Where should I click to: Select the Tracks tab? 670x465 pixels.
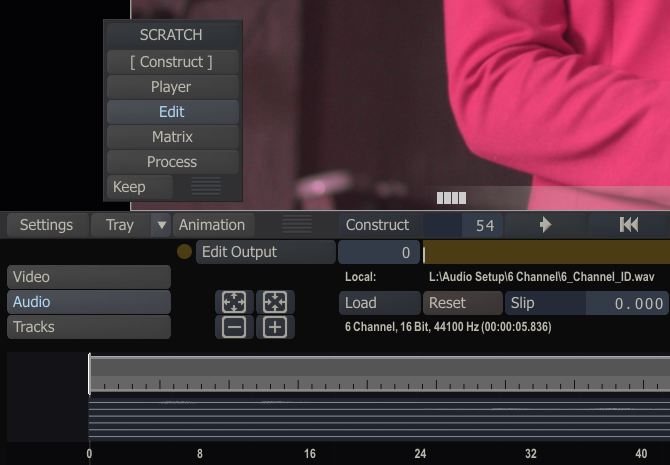(x=89, y=327)
